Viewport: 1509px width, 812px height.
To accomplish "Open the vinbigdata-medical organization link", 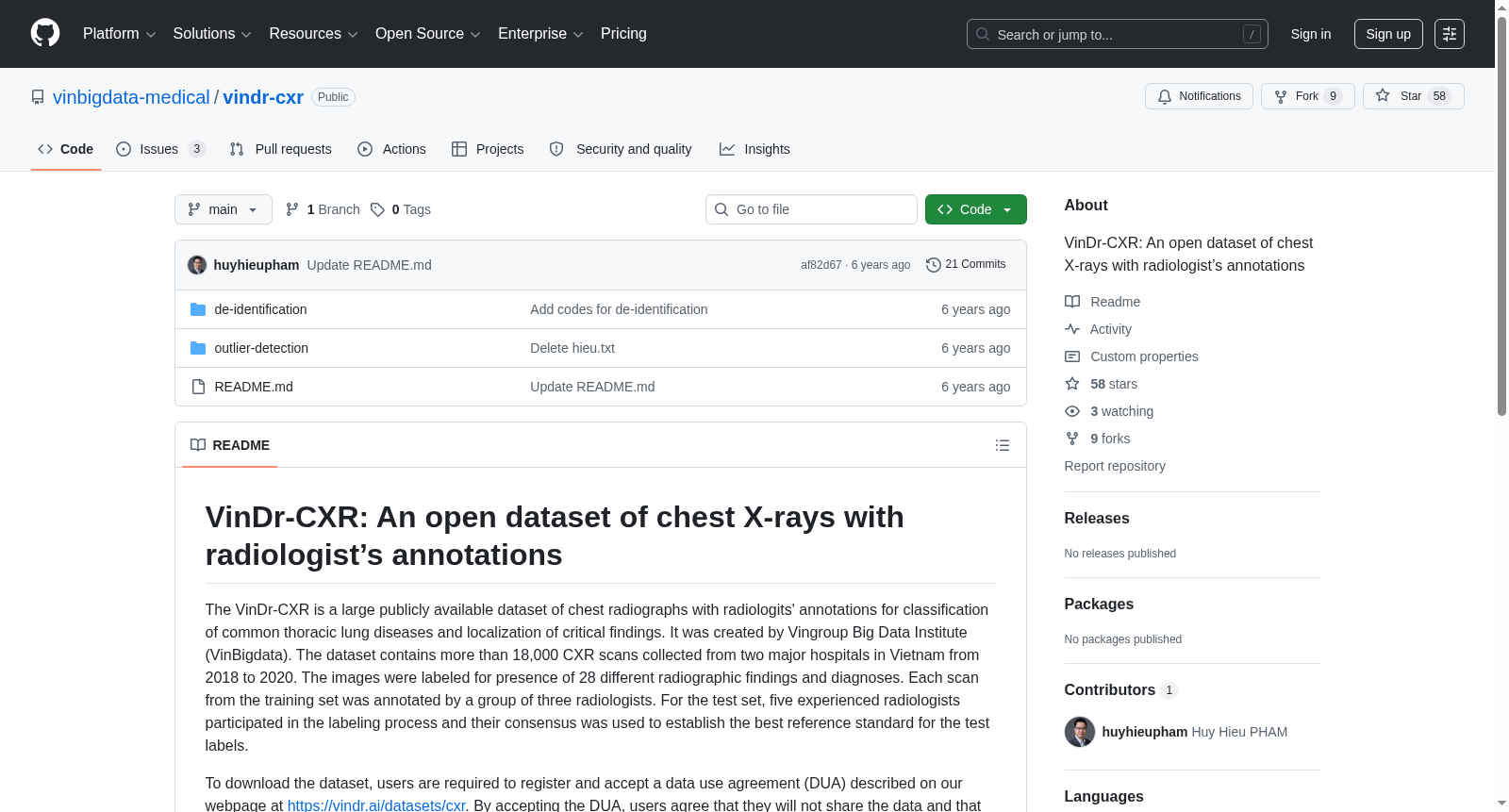I will pyautogui.click(x=131, y=97).
